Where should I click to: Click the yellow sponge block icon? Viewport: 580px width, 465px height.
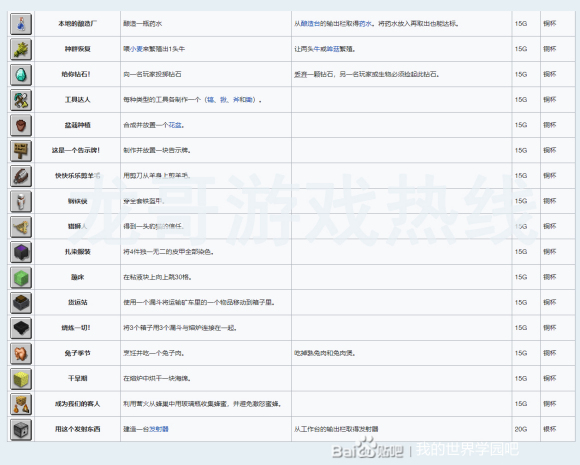pyautogui.click(x=21, y=379)
